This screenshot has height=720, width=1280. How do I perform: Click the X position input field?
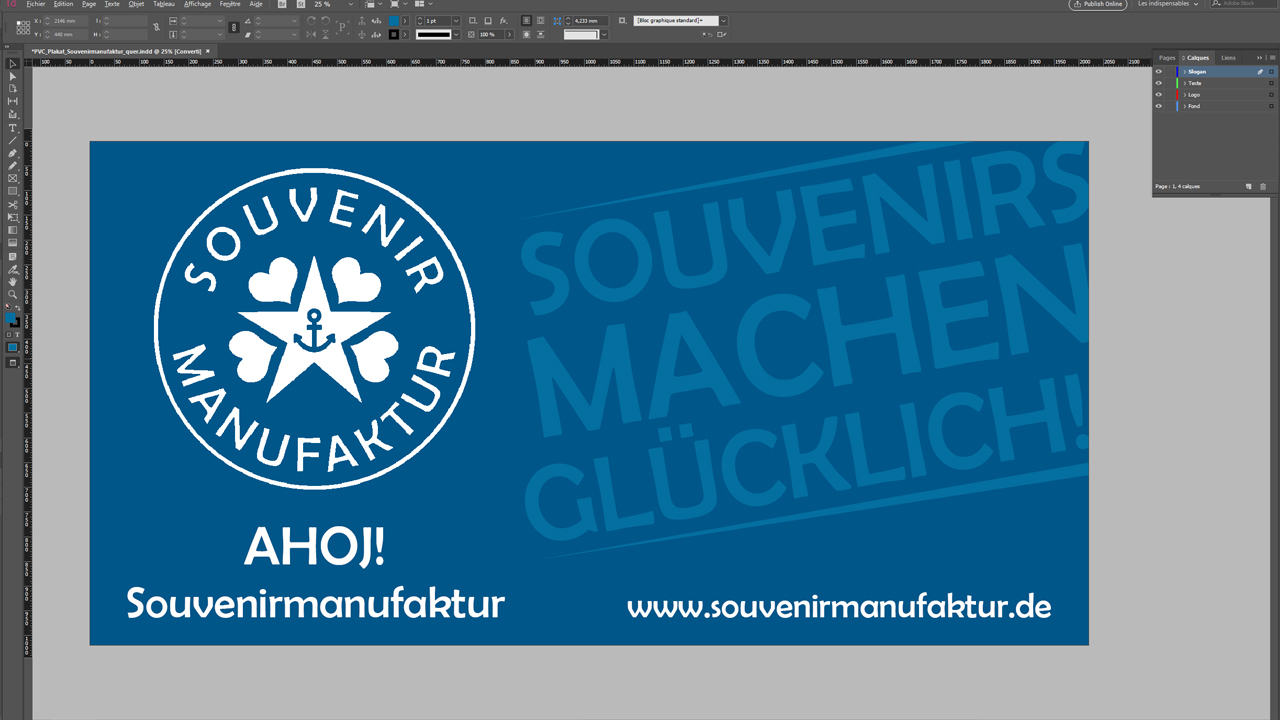coord(68,21)
